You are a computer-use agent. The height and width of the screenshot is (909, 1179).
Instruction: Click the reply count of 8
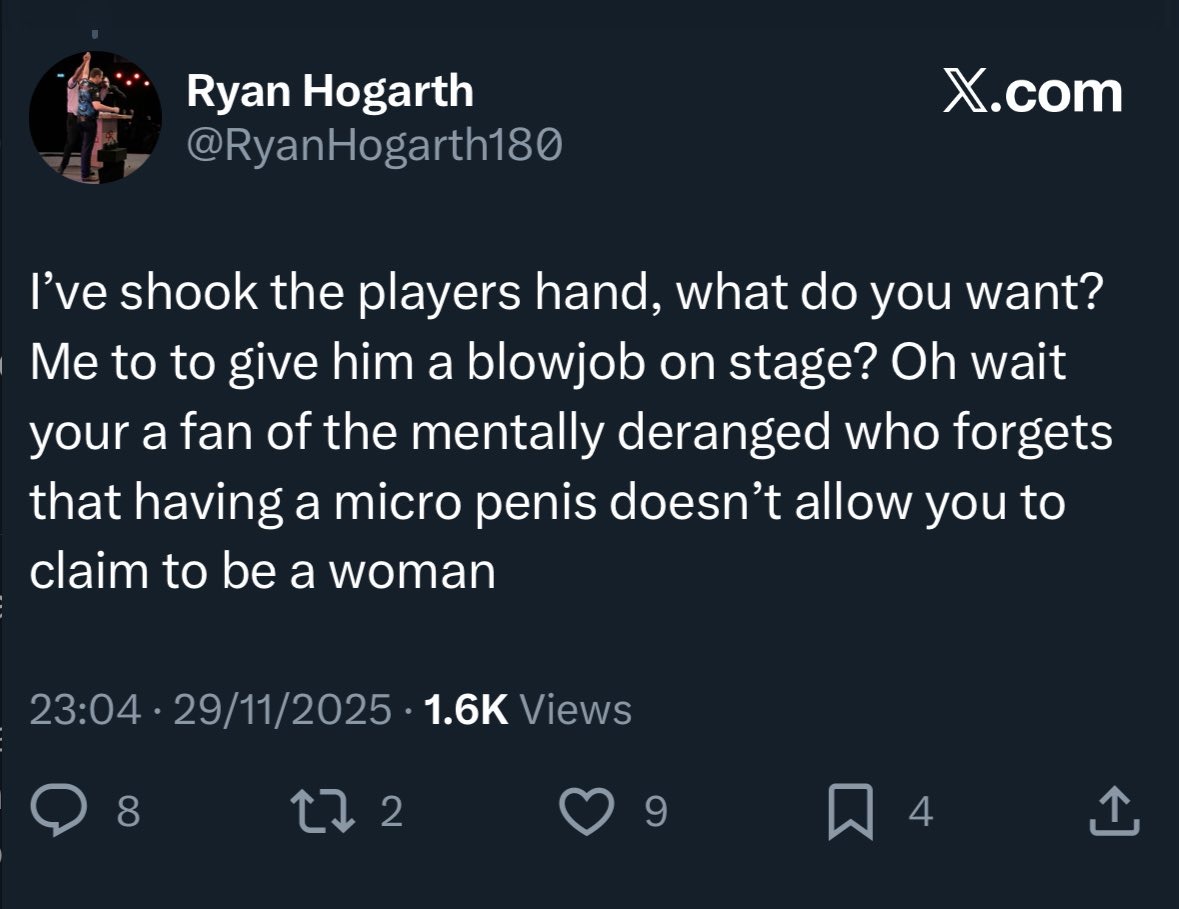pyautogui.click(x=128, y=812)
